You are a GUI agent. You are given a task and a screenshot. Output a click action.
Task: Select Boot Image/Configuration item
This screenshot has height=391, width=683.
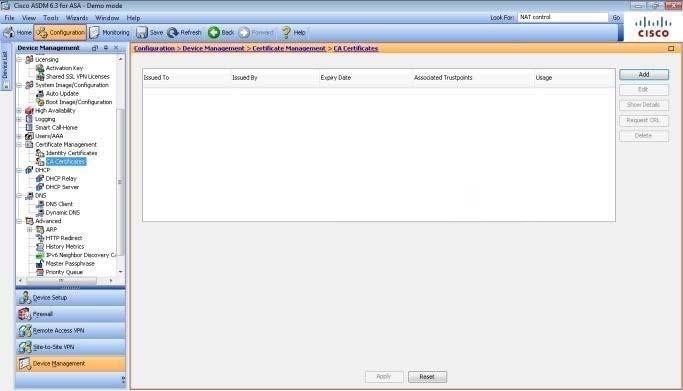[x=78, y=102]
